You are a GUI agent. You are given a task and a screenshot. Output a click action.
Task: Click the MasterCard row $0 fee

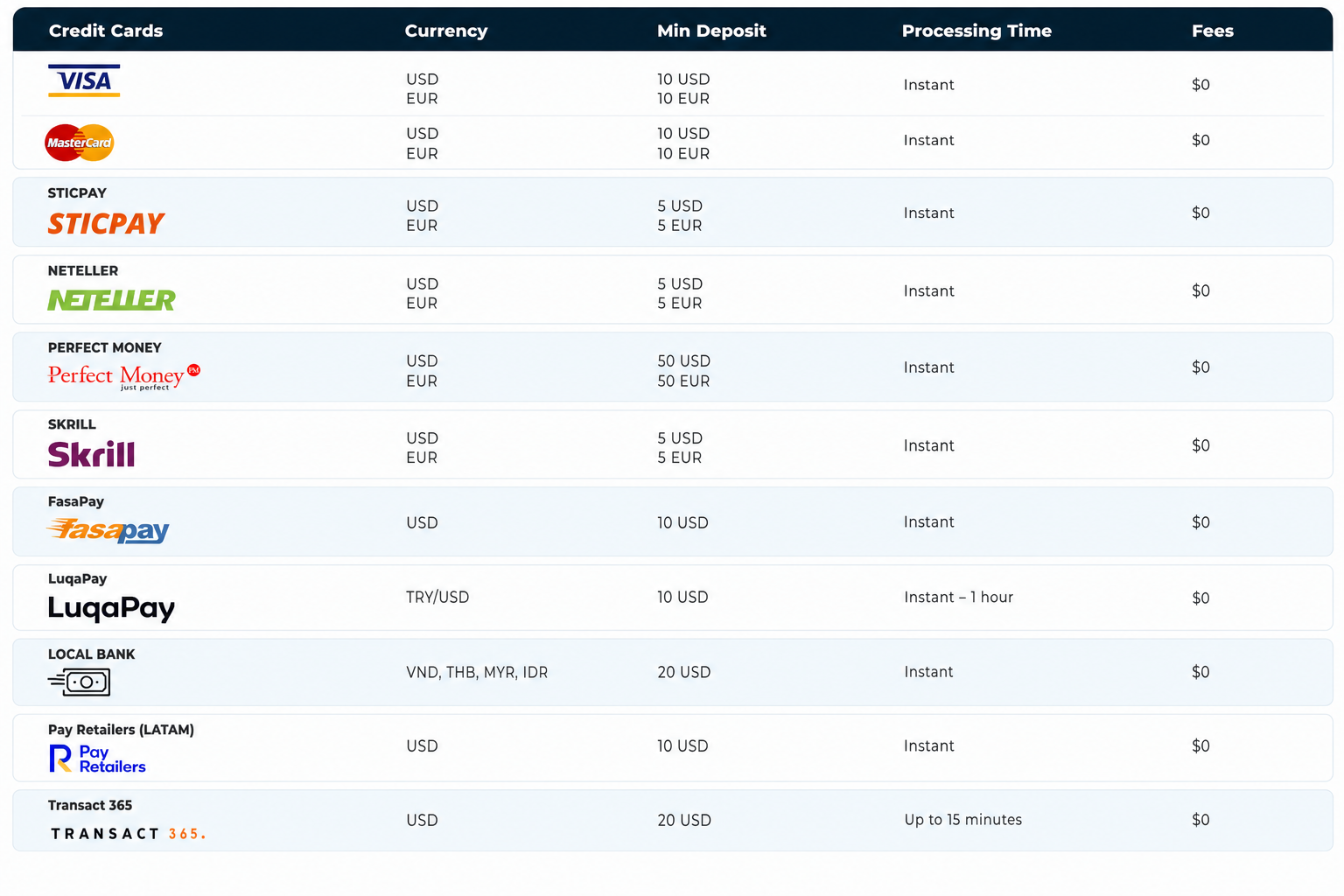(x=1200, y=140)
